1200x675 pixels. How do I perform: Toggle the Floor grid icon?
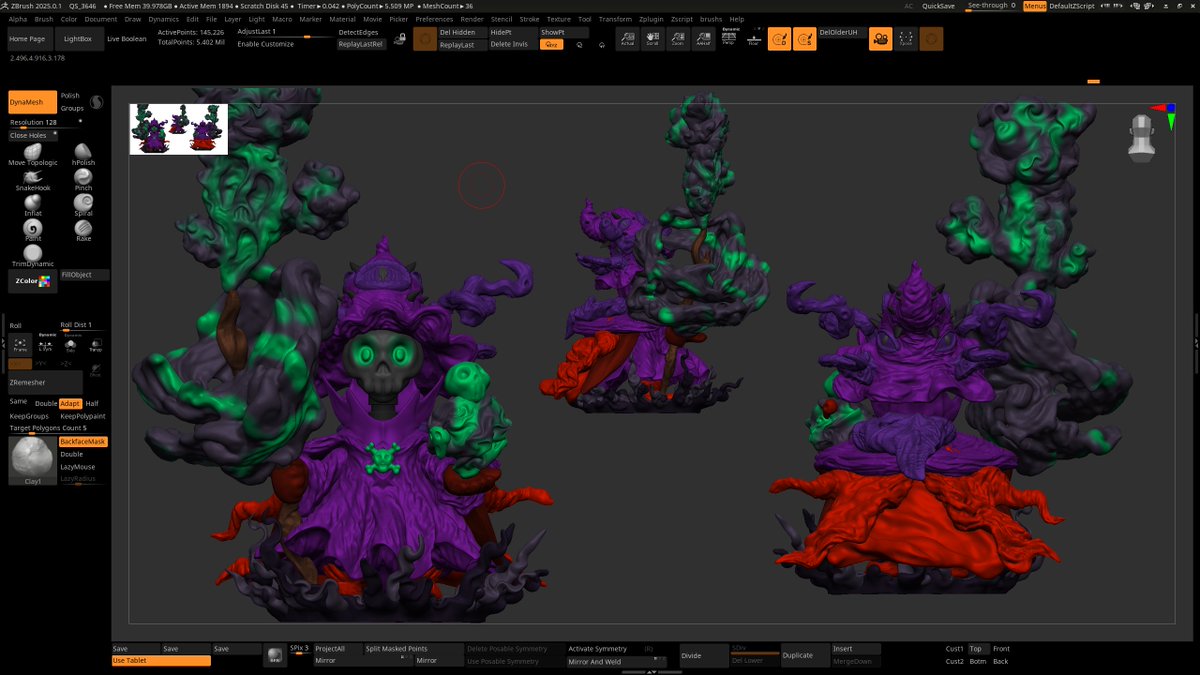[x=754, y=39]
